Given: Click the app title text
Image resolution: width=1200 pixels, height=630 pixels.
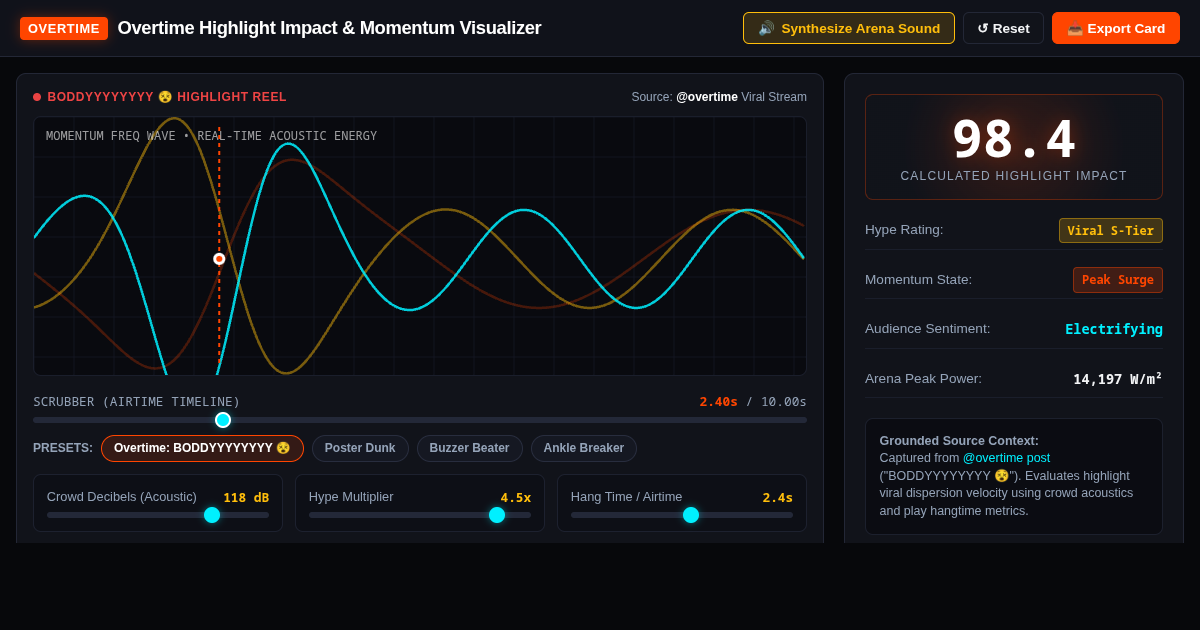Looking at the screenshot, I should click(329, 28).
